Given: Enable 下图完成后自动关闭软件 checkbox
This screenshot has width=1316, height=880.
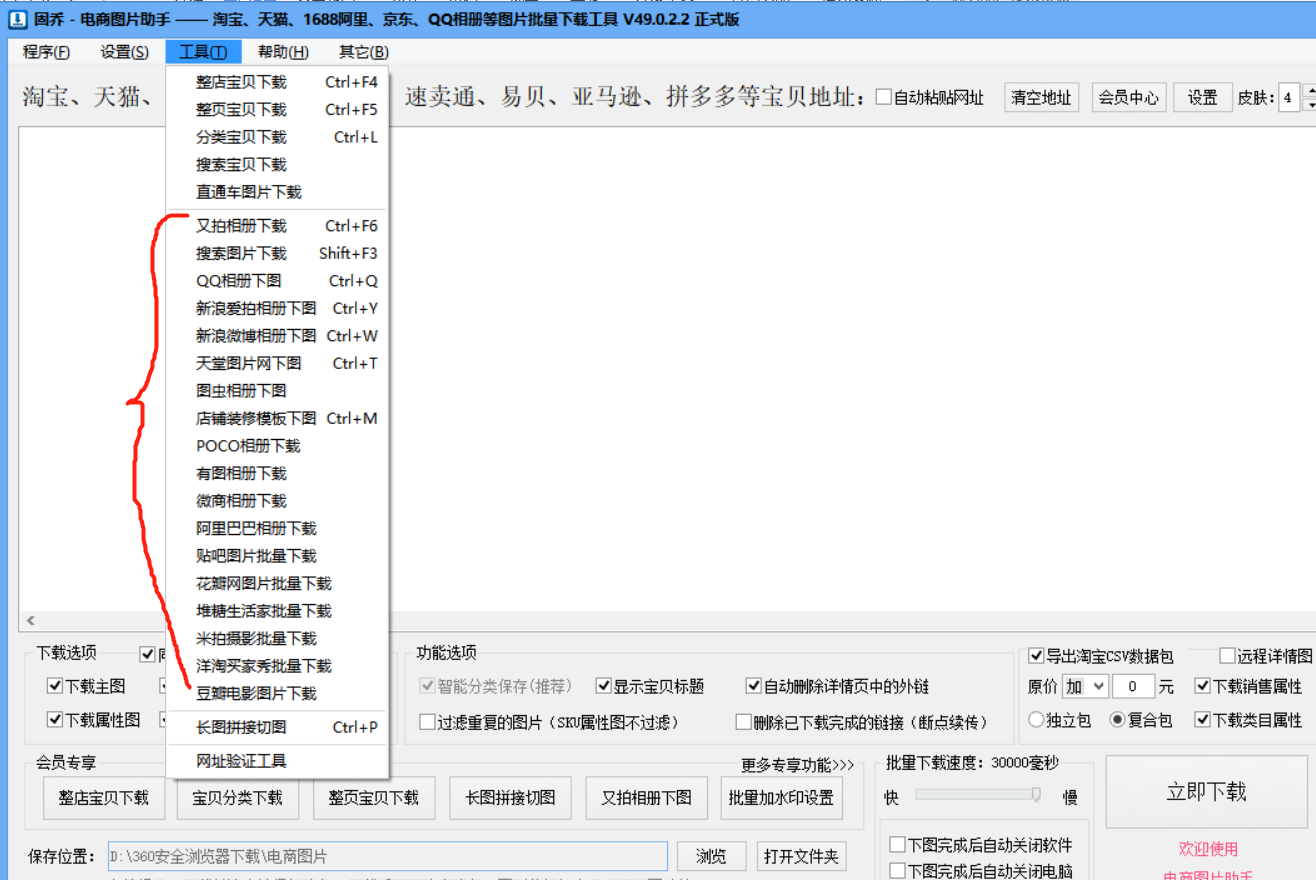Looking at the screenshot, I should pyautogui.click(x=897, y=845).
